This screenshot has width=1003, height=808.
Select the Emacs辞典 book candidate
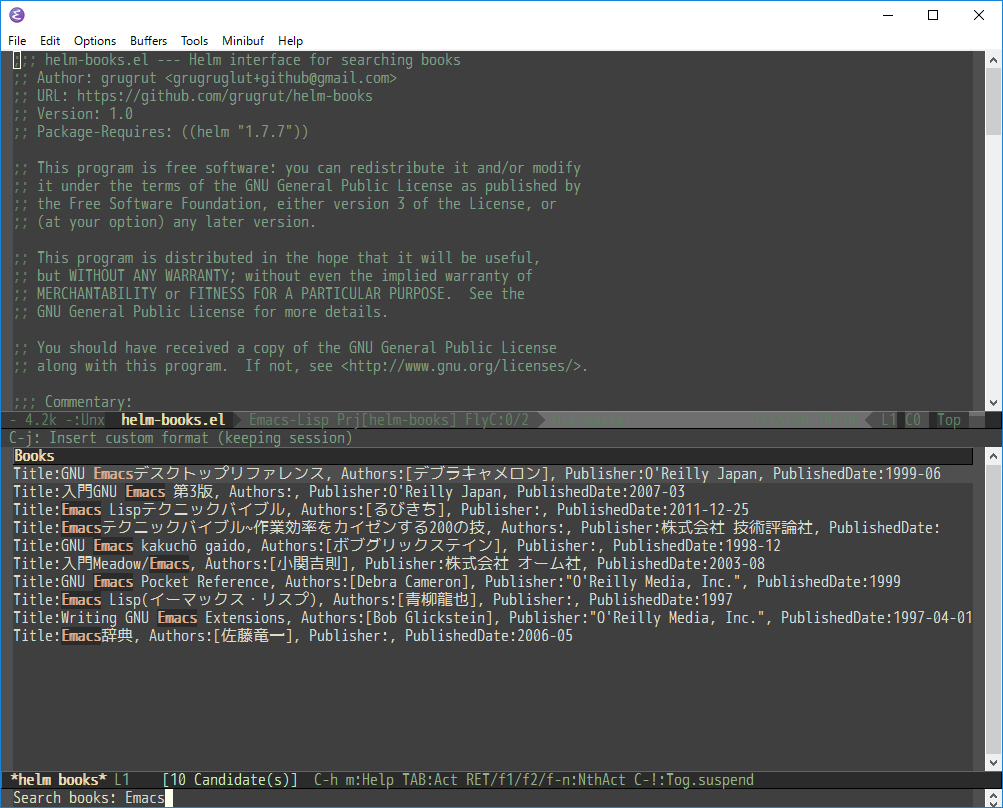(293, 635)
